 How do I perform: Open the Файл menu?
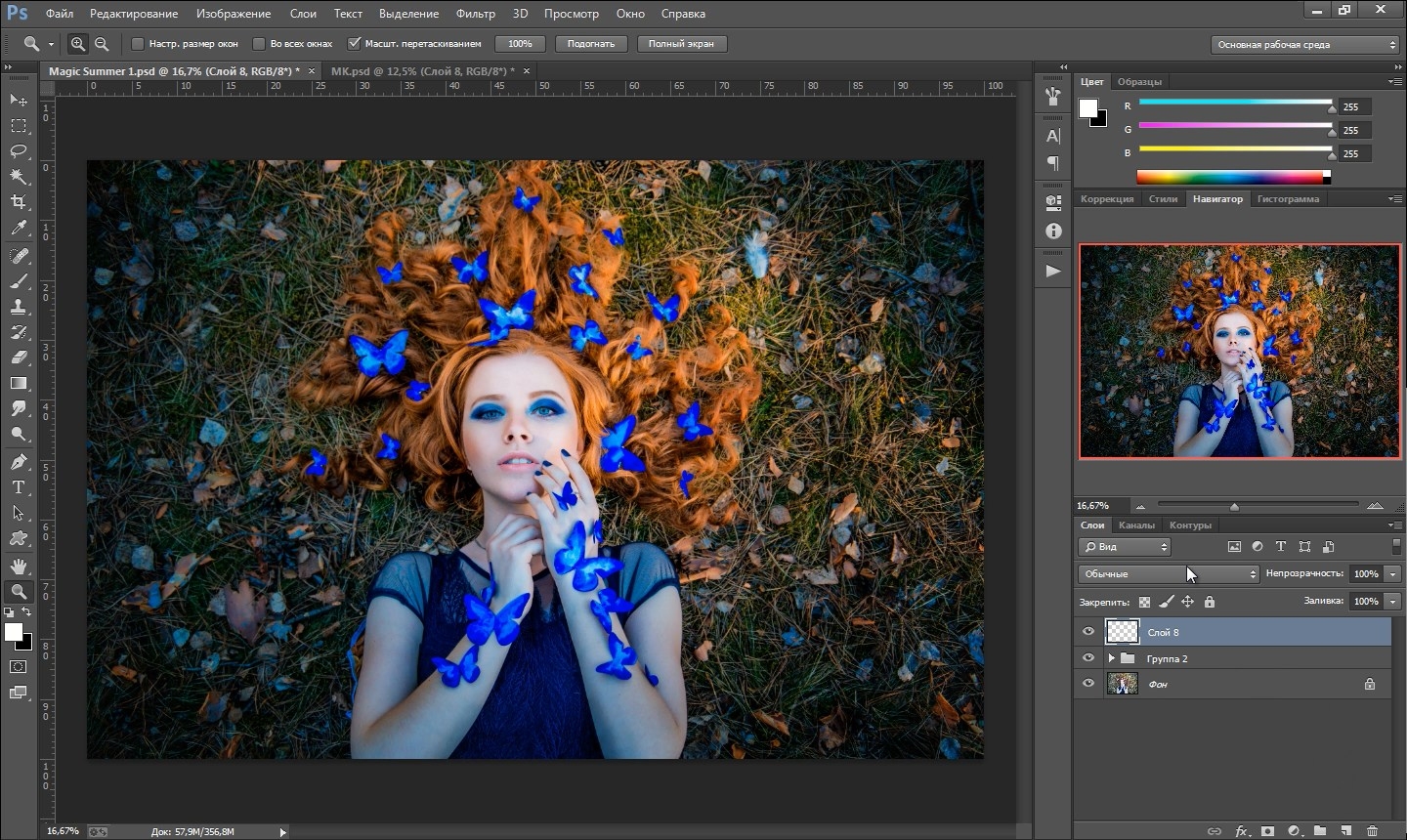(x=60, y=14)
